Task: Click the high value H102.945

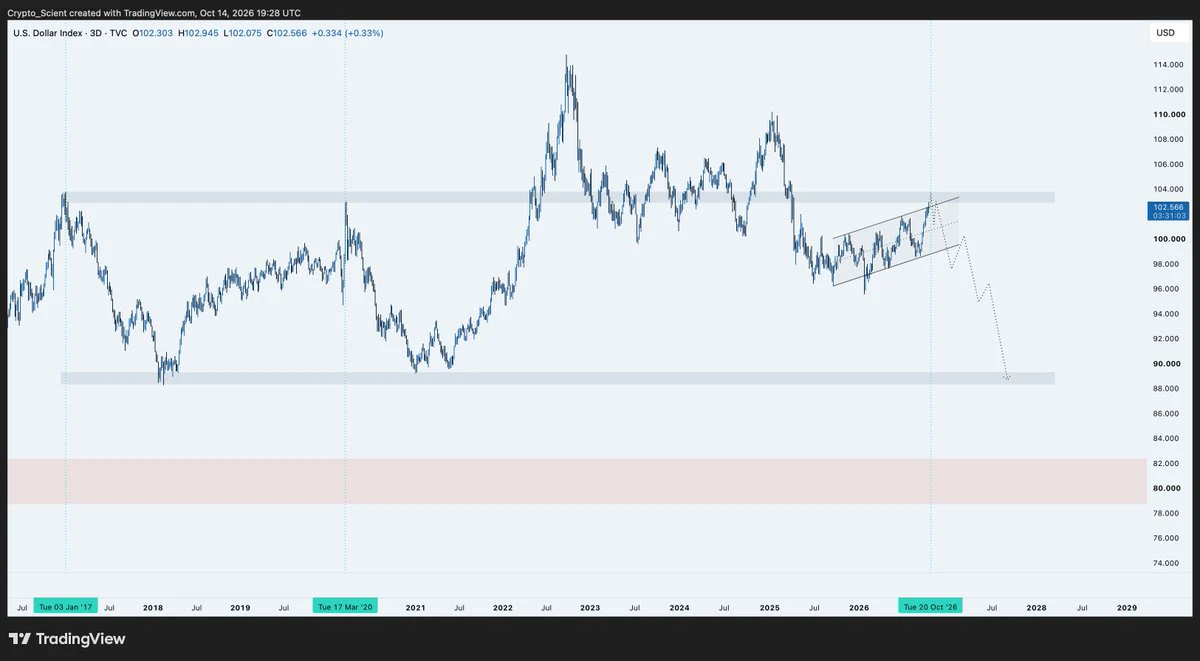Action: 198,33
